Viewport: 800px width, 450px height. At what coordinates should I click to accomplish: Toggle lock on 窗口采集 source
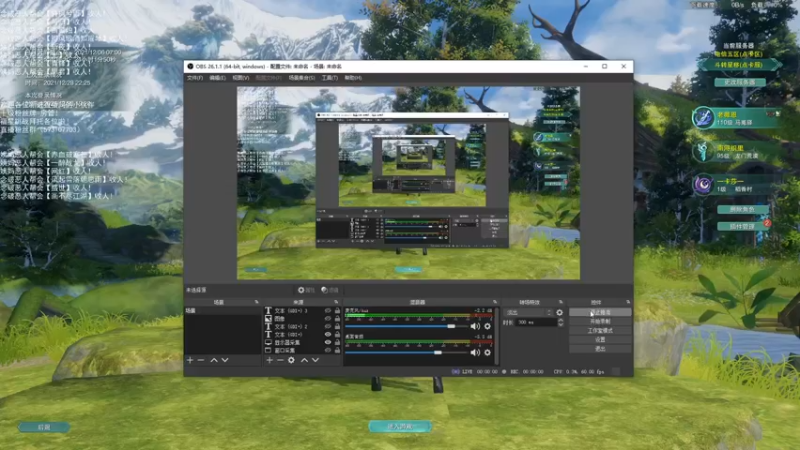click(337, 351)
